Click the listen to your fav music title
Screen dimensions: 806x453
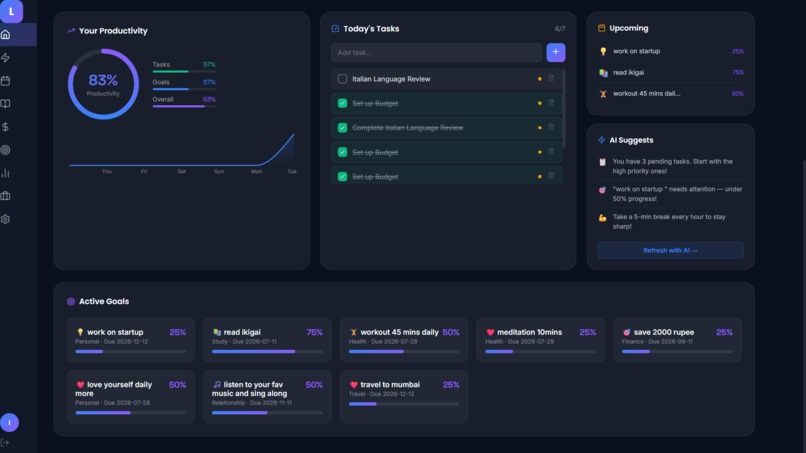tap(249, 389)
